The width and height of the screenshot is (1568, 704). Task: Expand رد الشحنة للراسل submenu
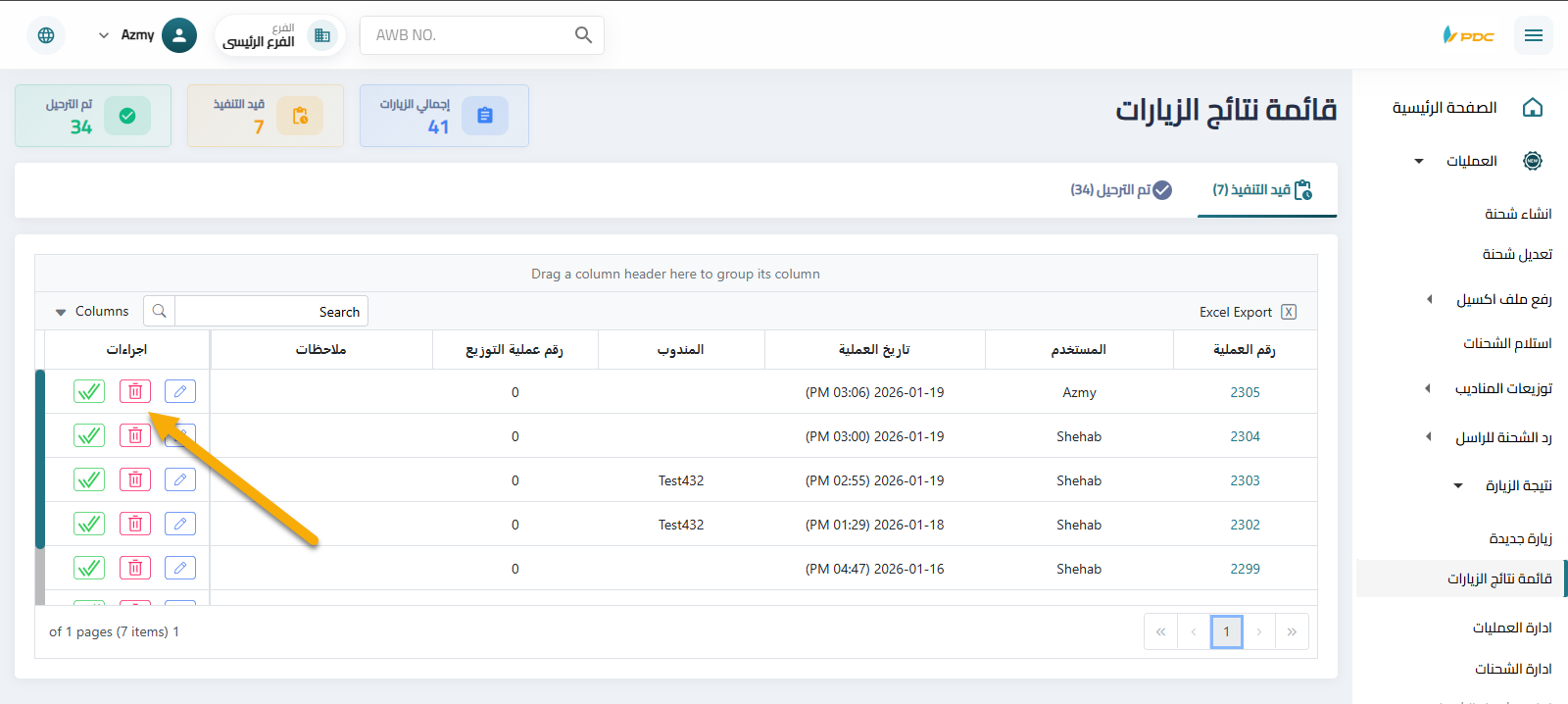click(1428, 436)
